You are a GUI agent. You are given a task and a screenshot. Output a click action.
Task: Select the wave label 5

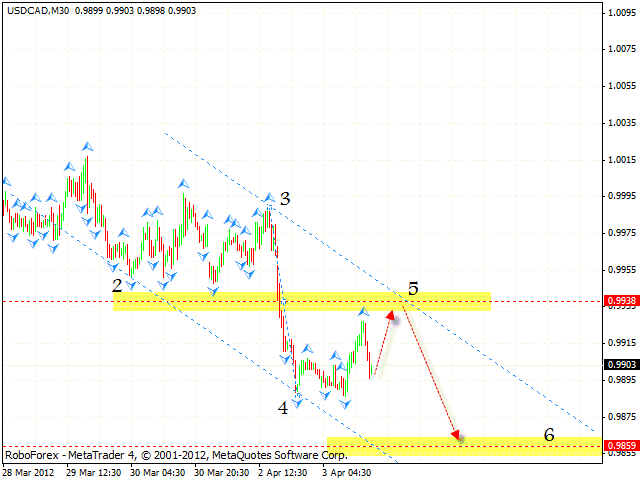coord(413,288)
